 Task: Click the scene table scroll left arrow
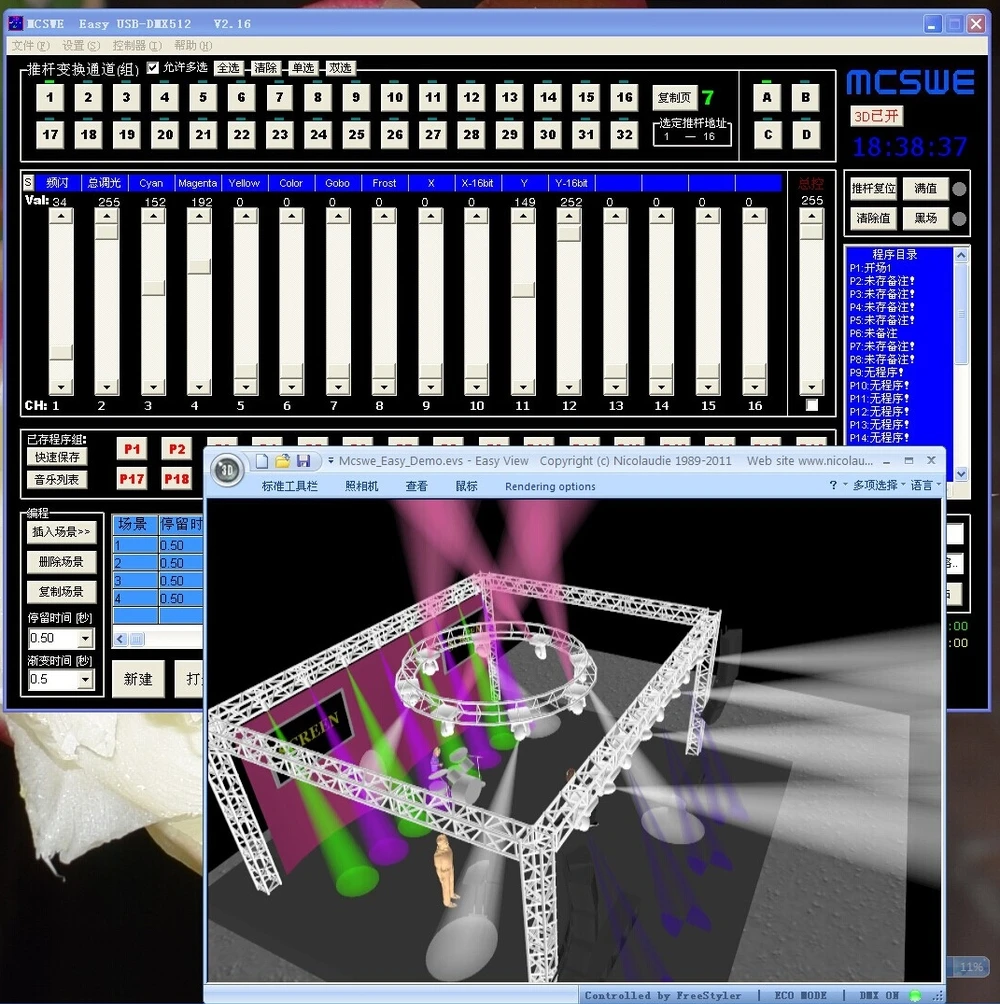point(120,638)
